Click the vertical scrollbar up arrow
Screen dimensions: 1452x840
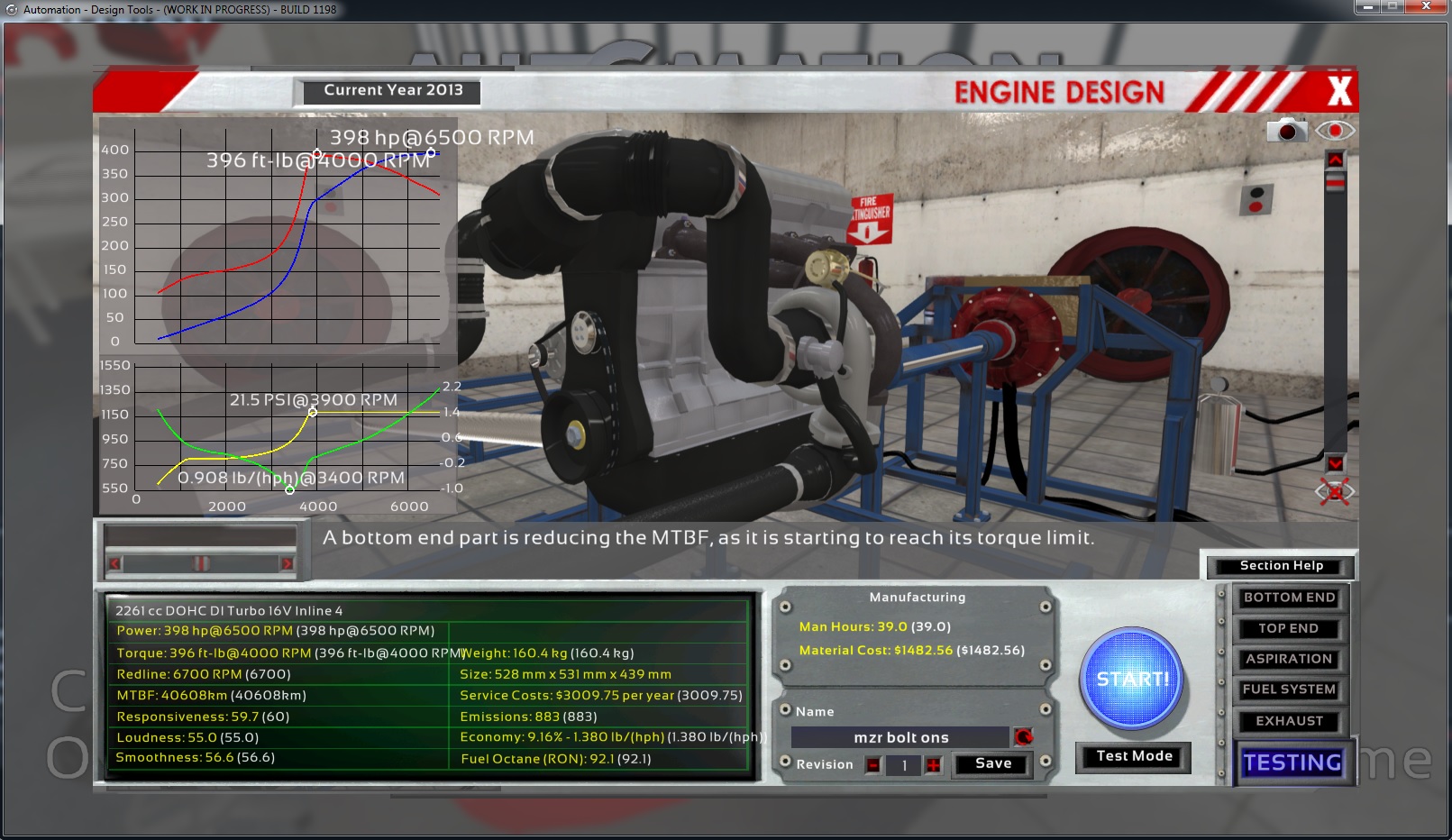(x=1336, y=160)
